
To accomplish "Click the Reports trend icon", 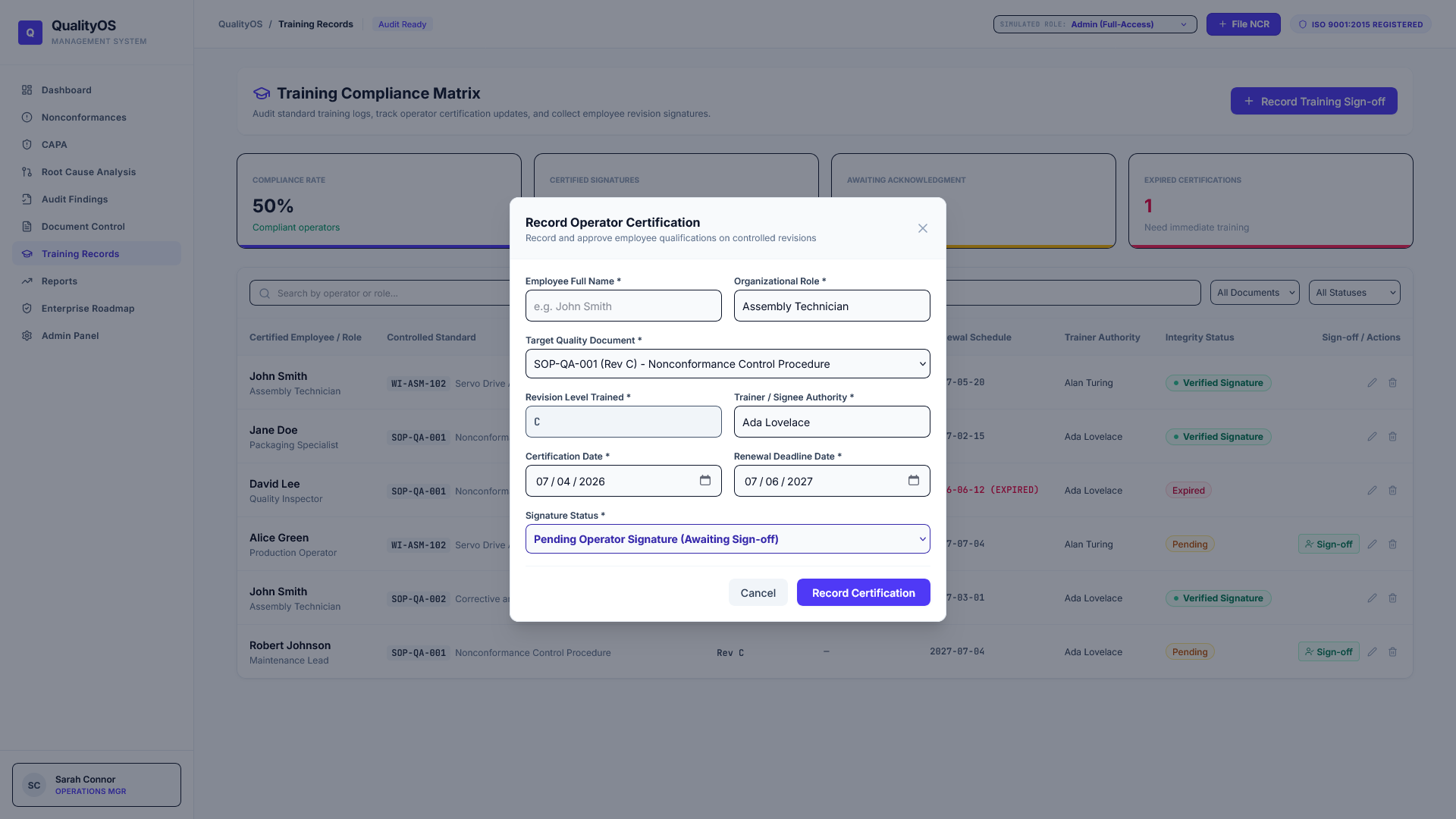I will click(27, 281).
